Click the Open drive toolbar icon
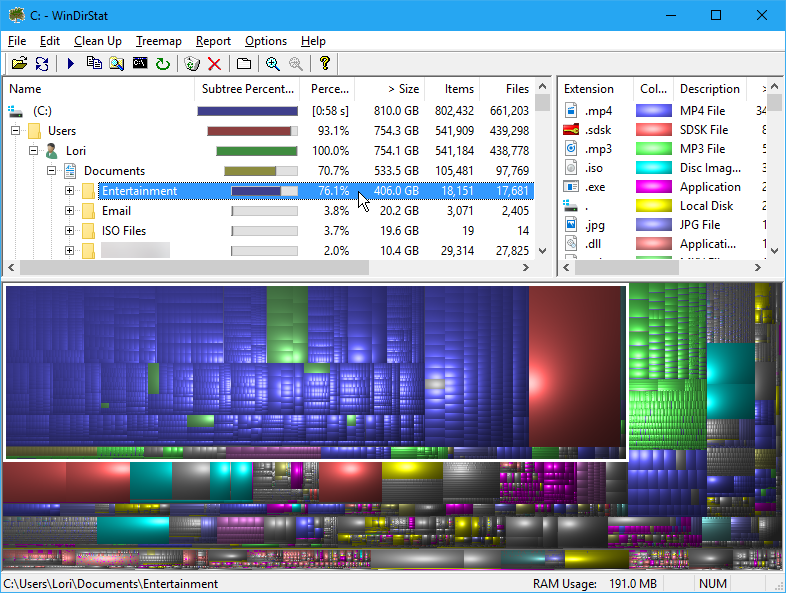 point(18,63)
